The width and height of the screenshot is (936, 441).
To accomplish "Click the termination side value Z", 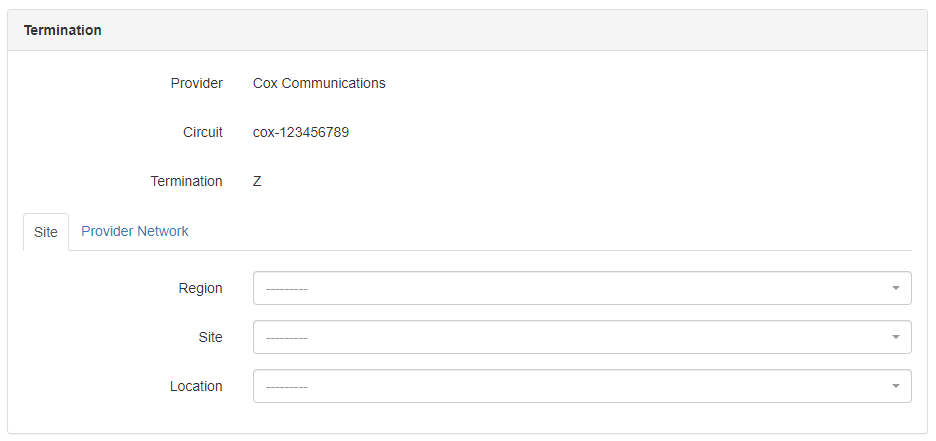I will [x=257, y=181].
